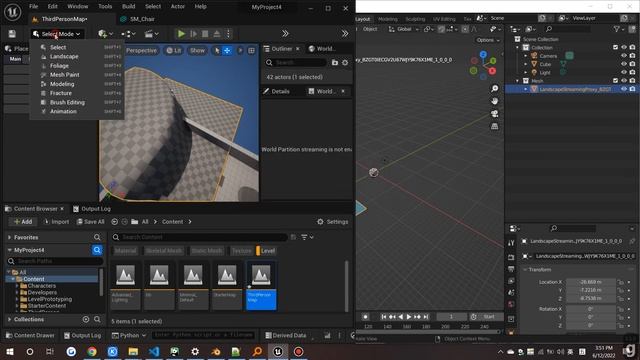
Task: Expand the Collections section
Action: pyautogui.click(x=10, y=319)
